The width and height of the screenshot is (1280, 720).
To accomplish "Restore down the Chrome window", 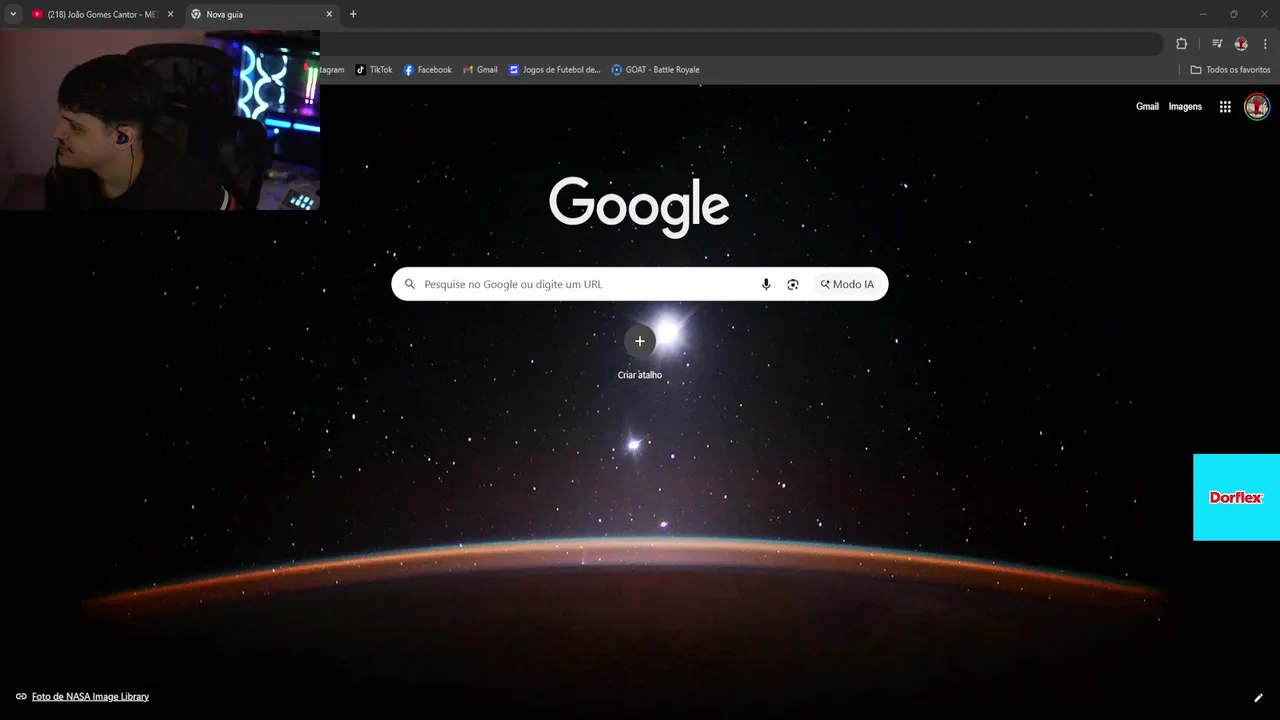I will click(x=1233, y=14).
